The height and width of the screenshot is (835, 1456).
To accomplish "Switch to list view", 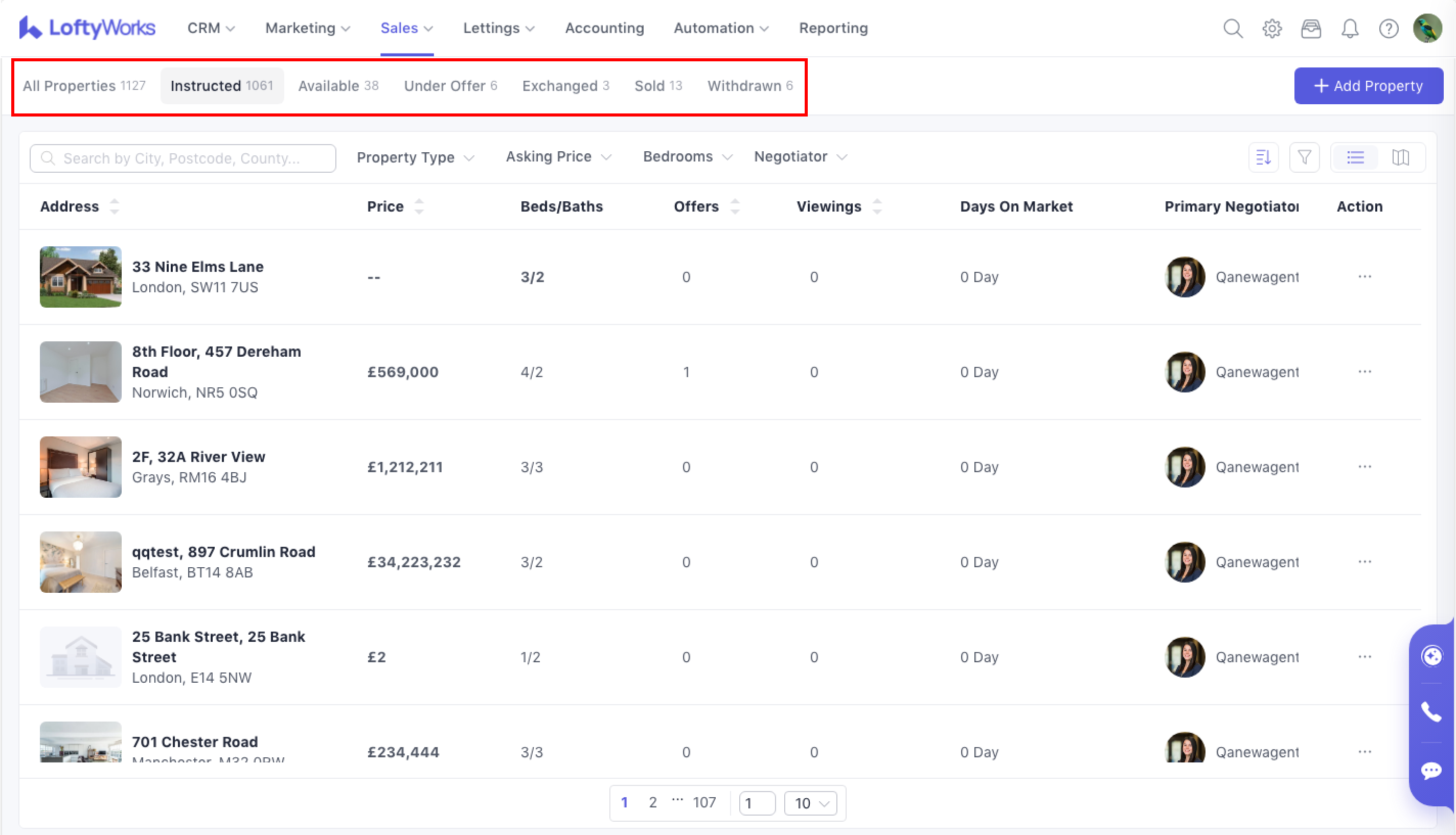I will (1355, 157).
